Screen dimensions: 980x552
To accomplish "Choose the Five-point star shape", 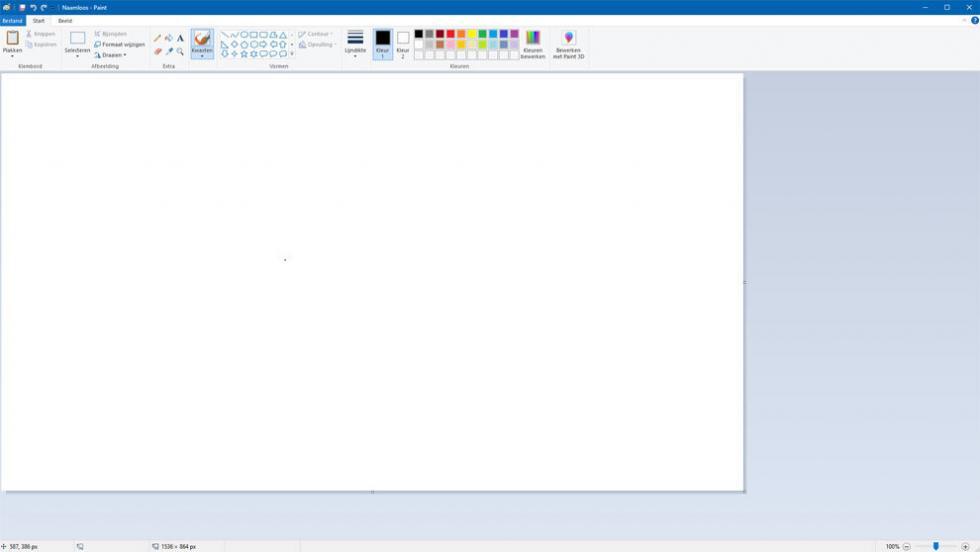I will tap(244, 54).
